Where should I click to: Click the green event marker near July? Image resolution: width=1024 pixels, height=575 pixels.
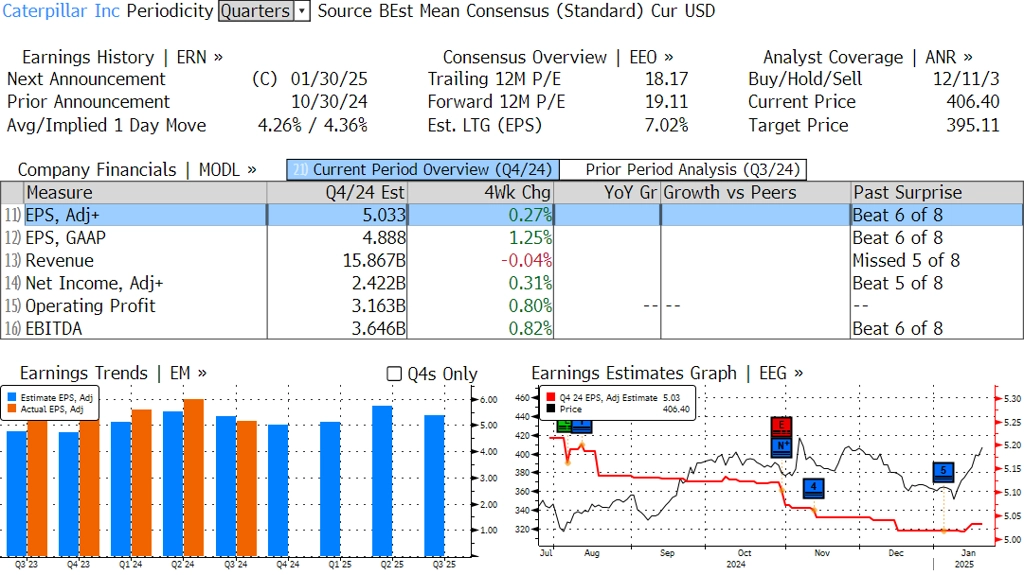564,425
